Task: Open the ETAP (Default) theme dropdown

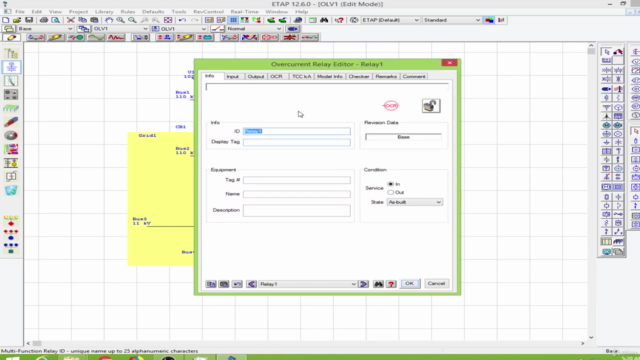Action: [390, 20]
